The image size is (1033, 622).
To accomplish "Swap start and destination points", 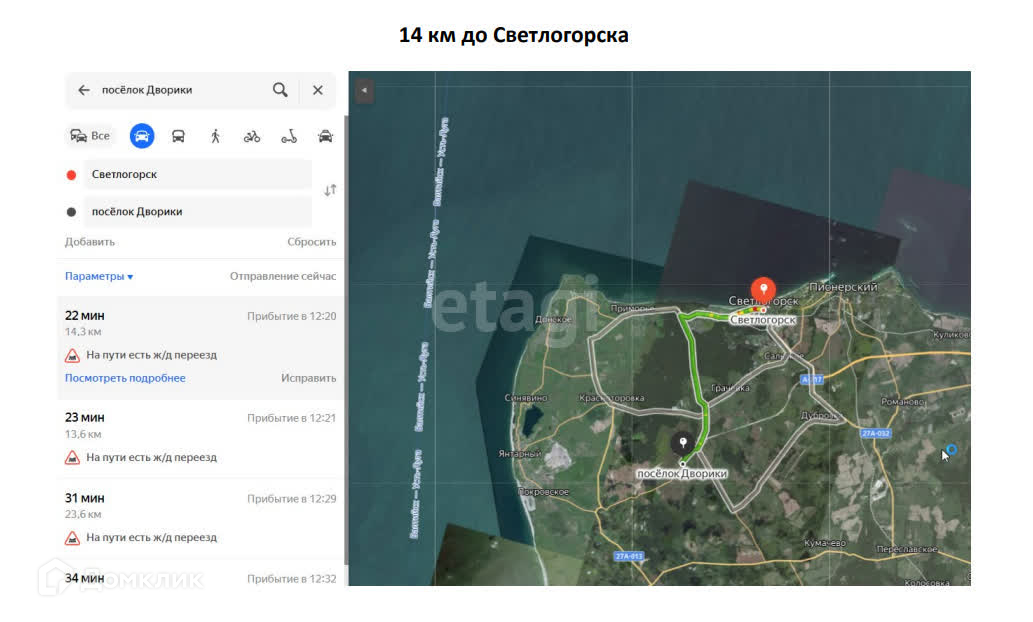I will coord(330,190).
